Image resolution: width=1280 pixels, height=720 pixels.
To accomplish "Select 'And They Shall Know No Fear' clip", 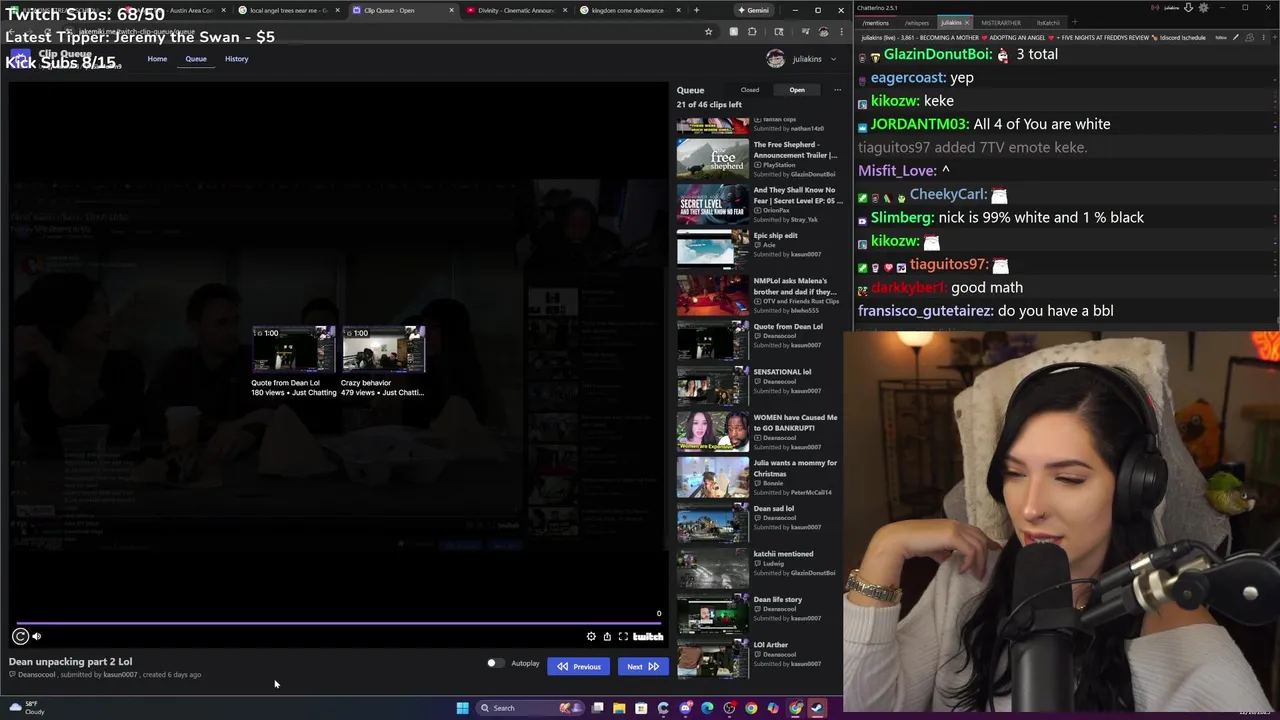I will [758, 205].
